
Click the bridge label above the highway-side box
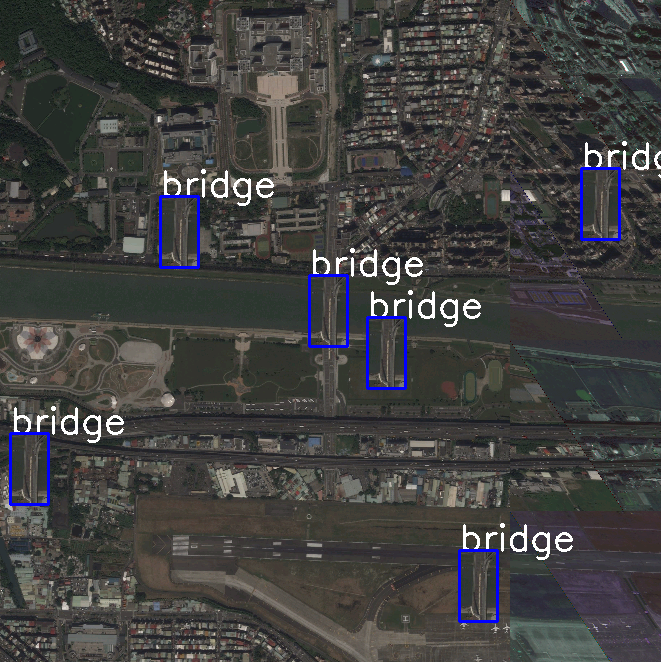(68, 421)
